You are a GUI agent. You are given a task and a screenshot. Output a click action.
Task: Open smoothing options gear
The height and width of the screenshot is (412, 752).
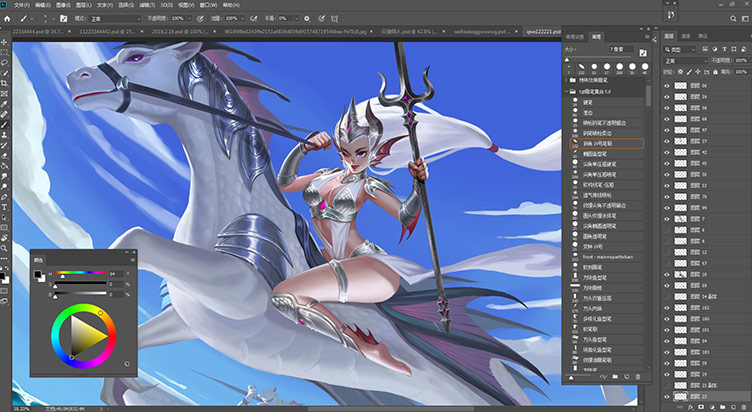(307, 19)
